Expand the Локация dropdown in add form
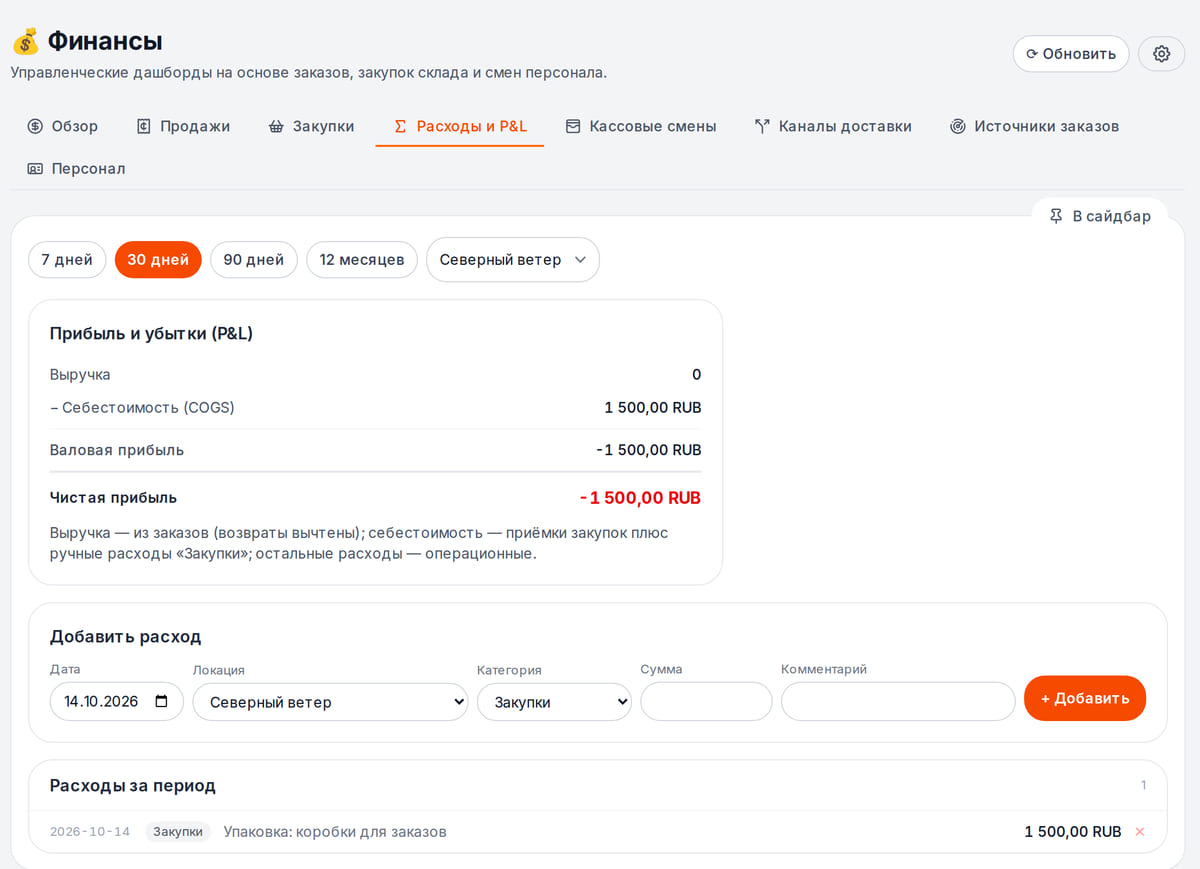Screen dimensions: 1200x869 point(330,702)
